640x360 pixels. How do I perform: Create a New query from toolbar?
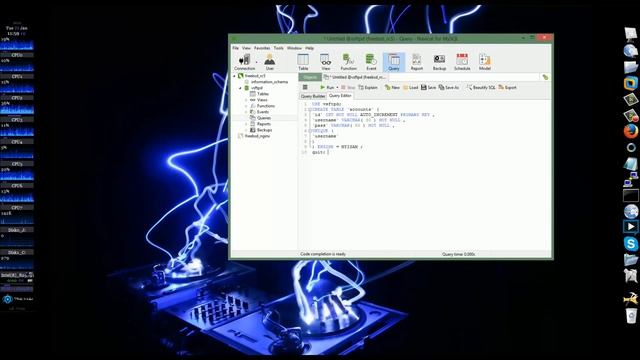(x=392, y=87)
